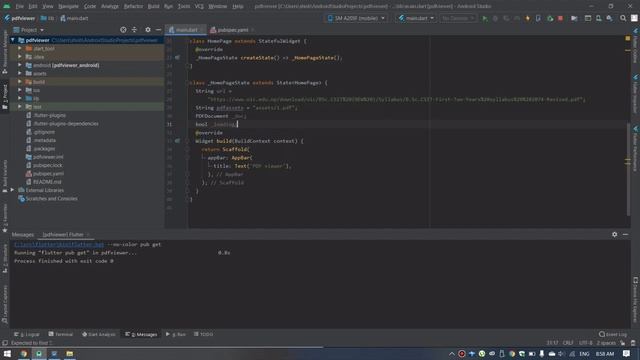Toggle Device File Explorer side panel
640x360 pixels.
pyautogui.click(x=635, y=300)
